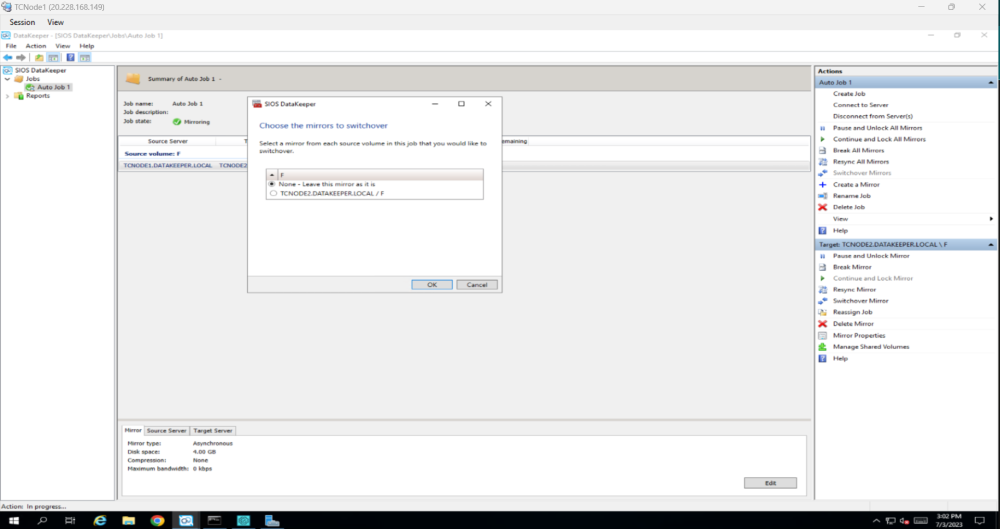Click the Reassign Job icon

click(x=823, y=313)
